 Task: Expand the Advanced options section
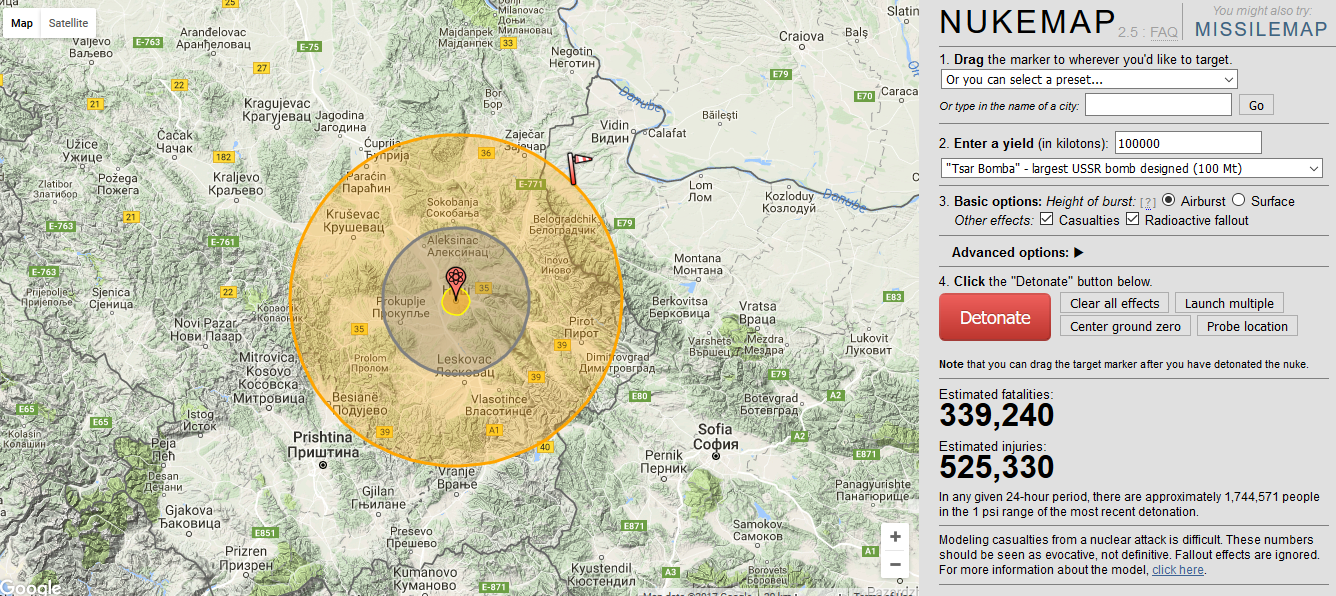[x=1018, y=253]
